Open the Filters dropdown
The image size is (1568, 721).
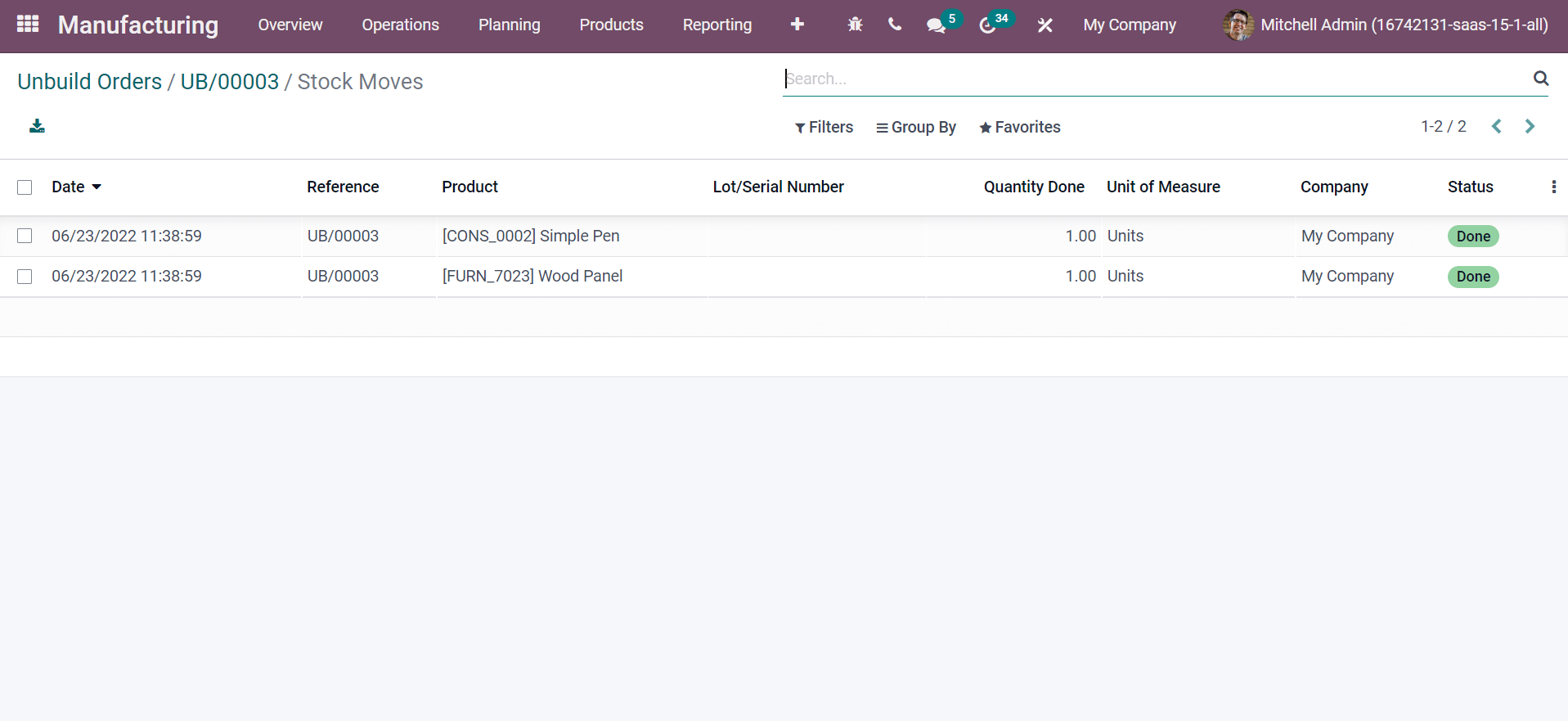[824, 127]
